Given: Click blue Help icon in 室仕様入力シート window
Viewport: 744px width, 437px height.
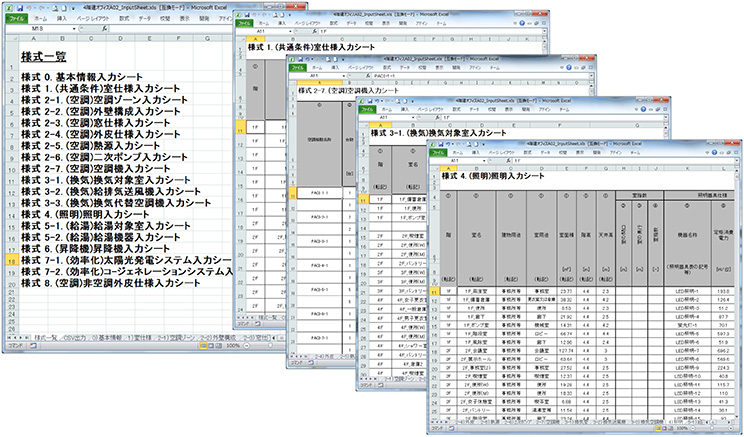Looking at the screenshot, I should (522, 23).
